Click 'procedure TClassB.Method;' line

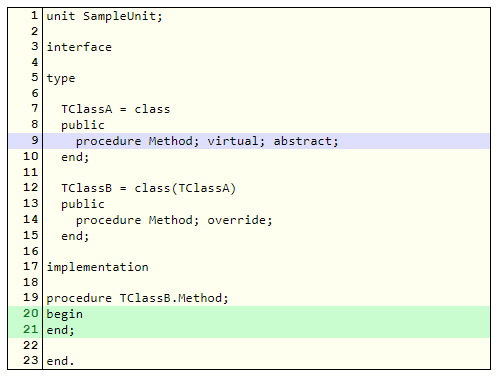(137, 298)
